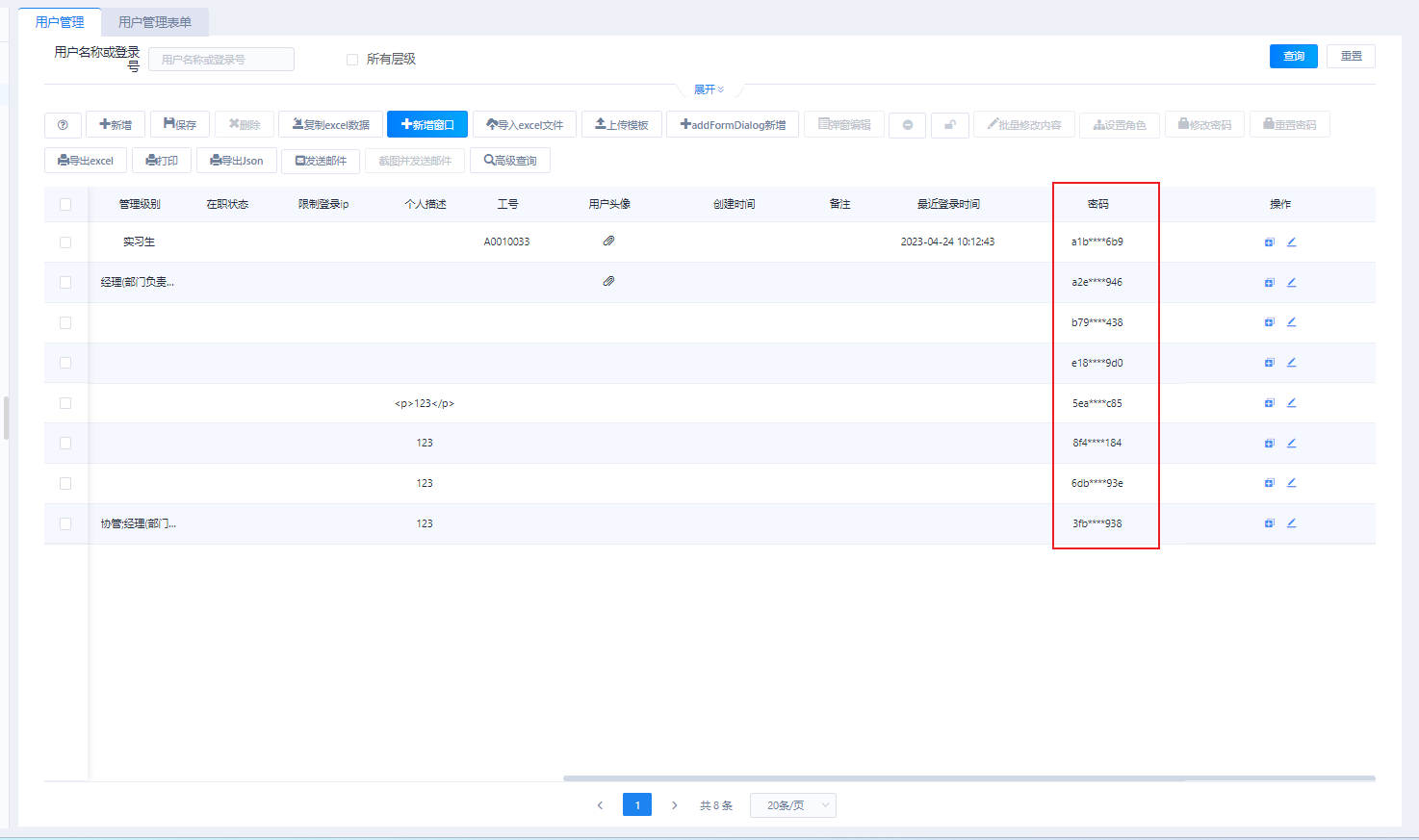Check the checkbox for row 6db****93e
Viewport: 1419px width, 840px height.
[65, 483]
